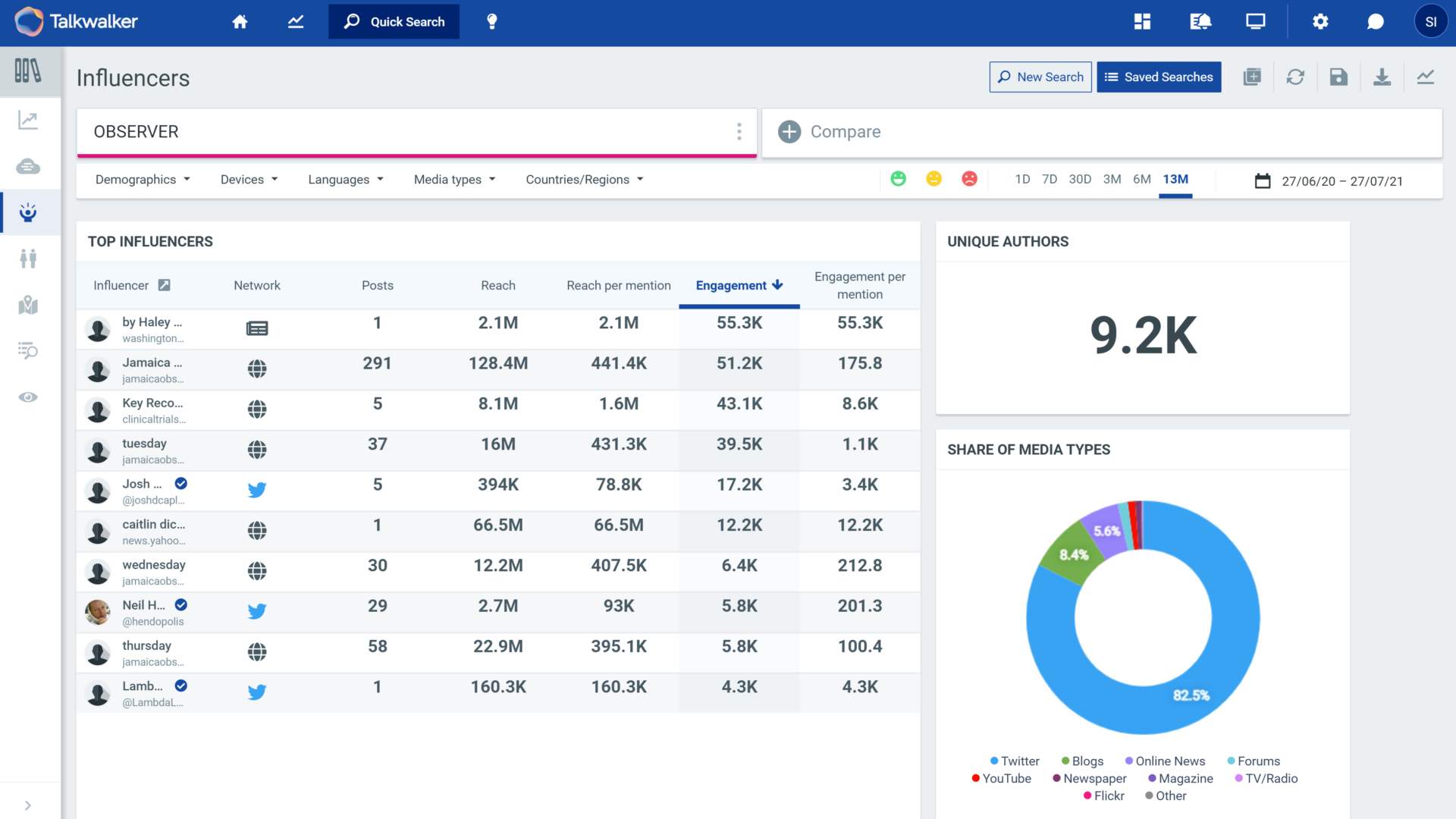Open the alerts reading icon in top bar
1456x819 pixels.
coord(1200,21)
